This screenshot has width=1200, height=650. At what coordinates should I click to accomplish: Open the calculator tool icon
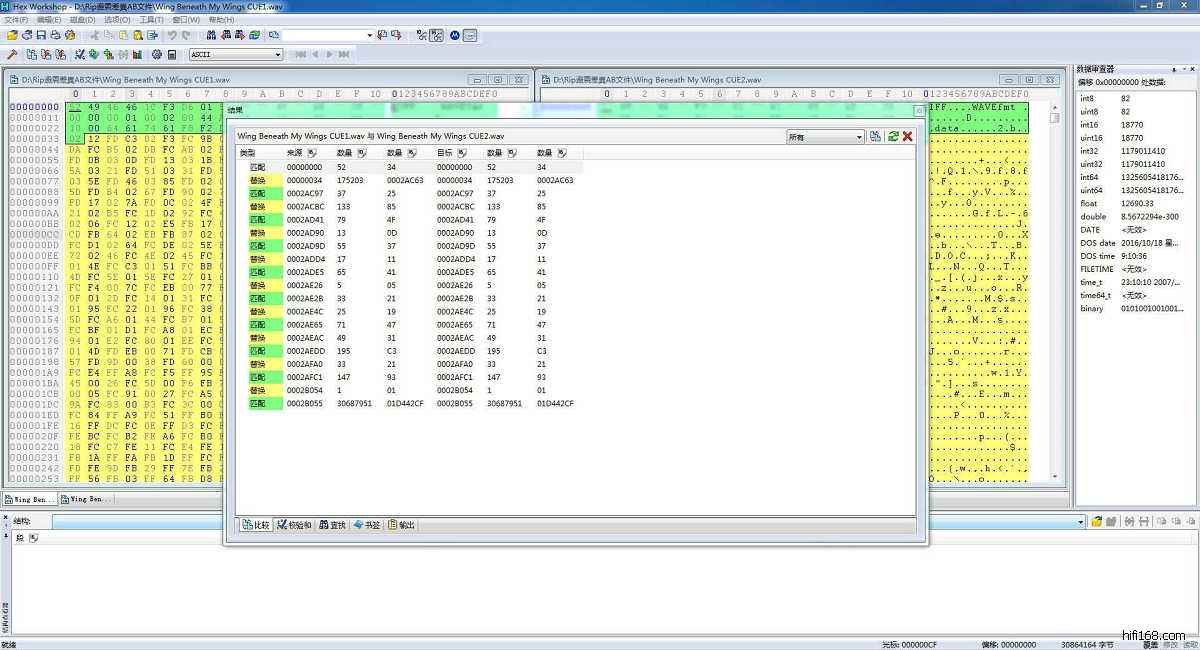[x=172, y=54]
